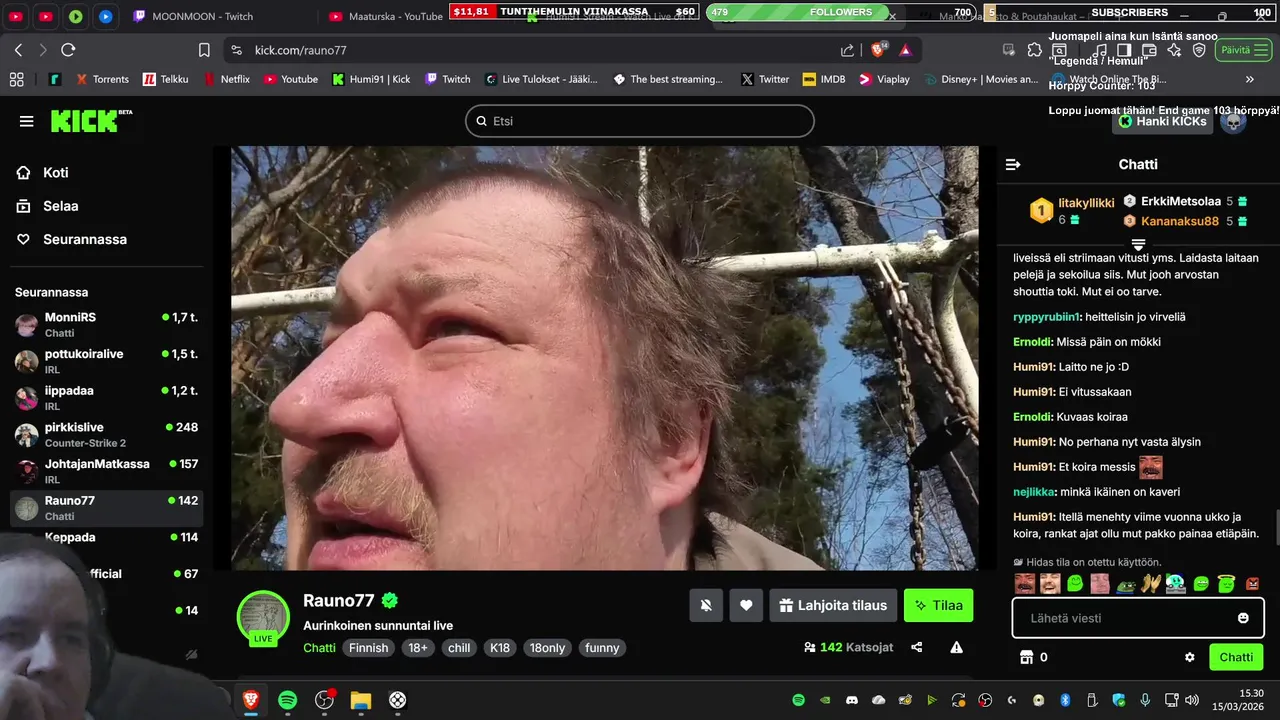Focus the Etsi search field
Viewport: 1280px width, 720px height.
pyautogui.click(x=640, y=121)
